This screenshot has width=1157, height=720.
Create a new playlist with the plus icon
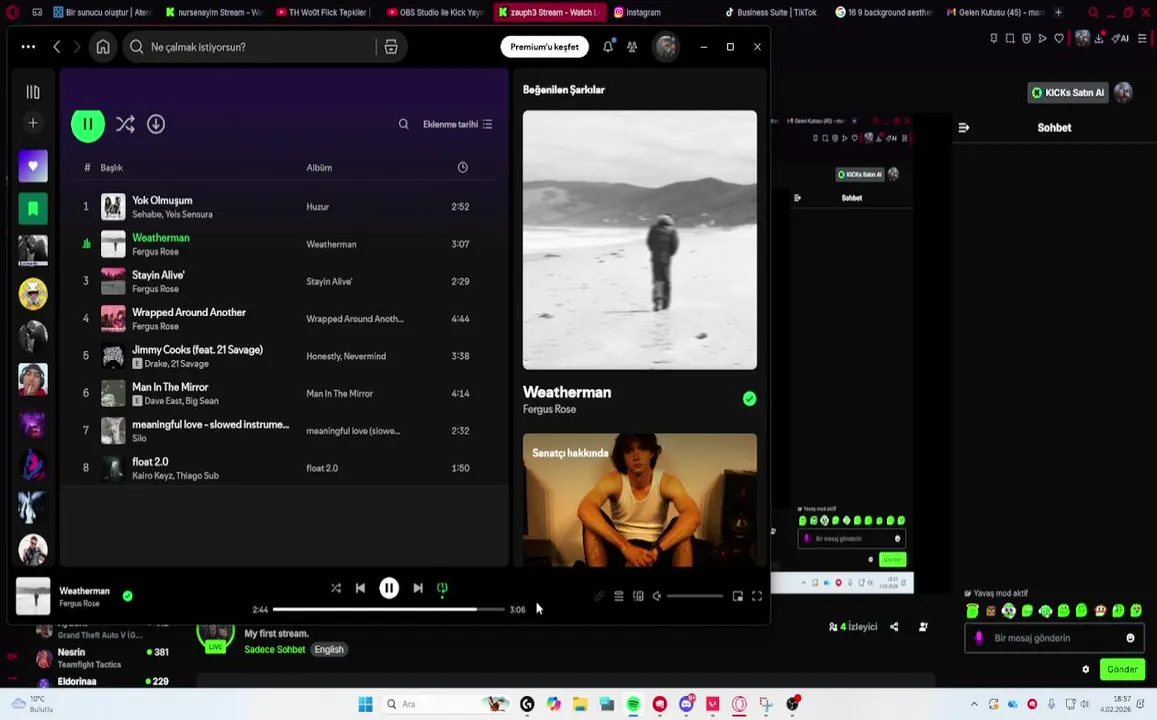click(x=32, y=122)
